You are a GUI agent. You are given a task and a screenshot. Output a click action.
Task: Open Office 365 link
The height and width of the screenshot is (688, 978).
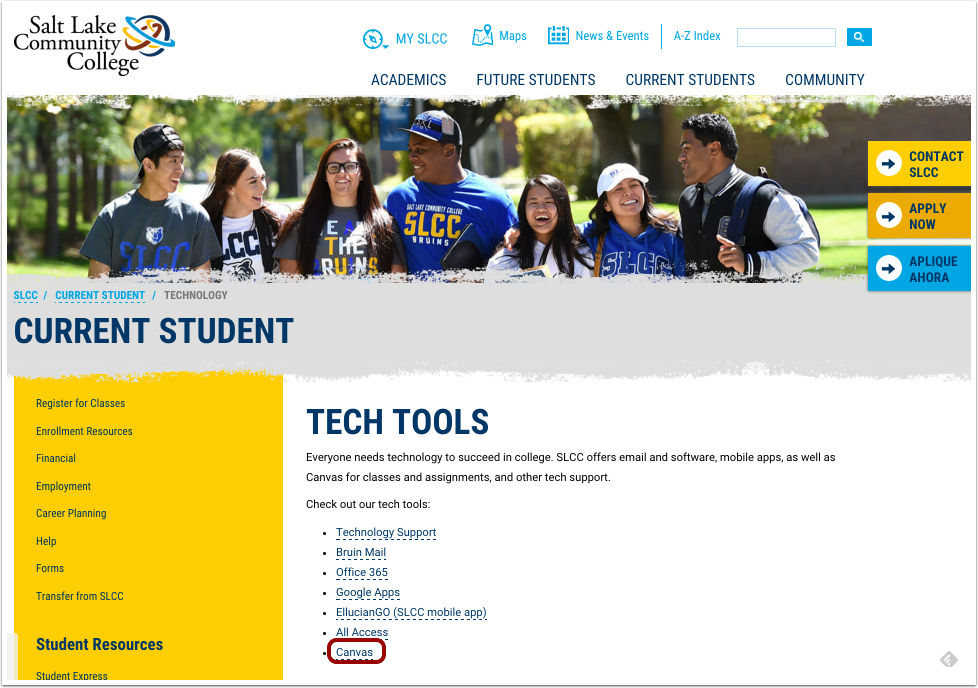[x=361, y=573]
